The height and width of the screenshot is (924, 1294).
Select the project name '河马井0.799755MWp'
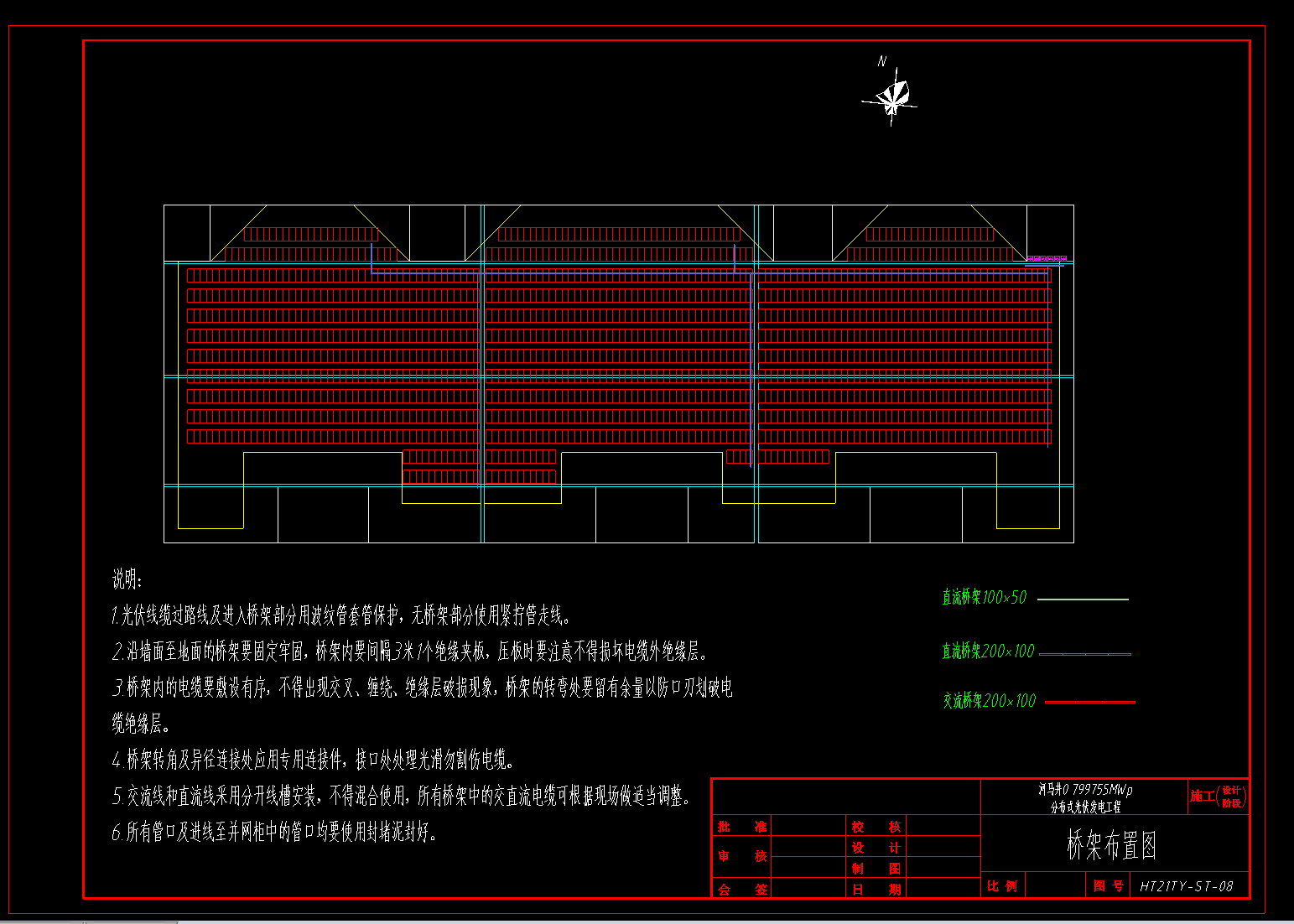(x=1086, y=789)
